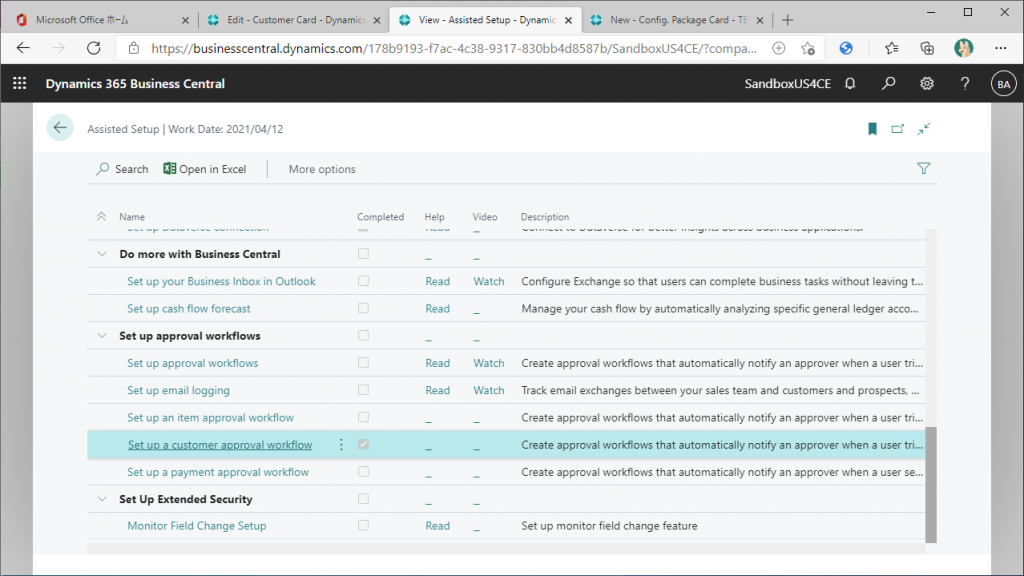The height and width of the screenshot is (576, 1024).
Task: Toggle Completed for Set up approval workflows group
Action: click(x=363, y=335)
